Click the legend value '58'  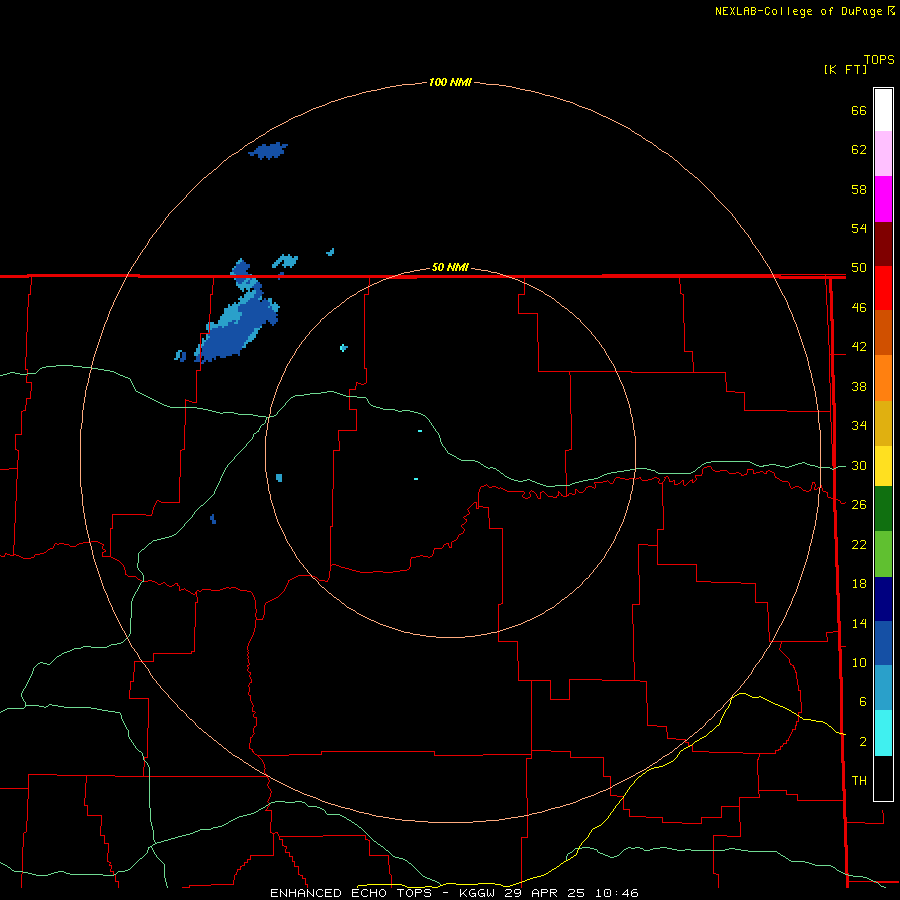coord(859,189)
